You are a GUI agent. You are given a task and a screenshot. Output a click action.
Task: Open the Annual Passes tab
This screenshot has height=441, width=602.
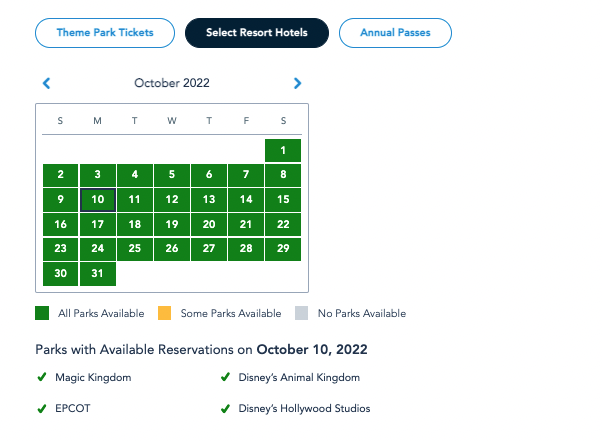click(x=394, y=33)
